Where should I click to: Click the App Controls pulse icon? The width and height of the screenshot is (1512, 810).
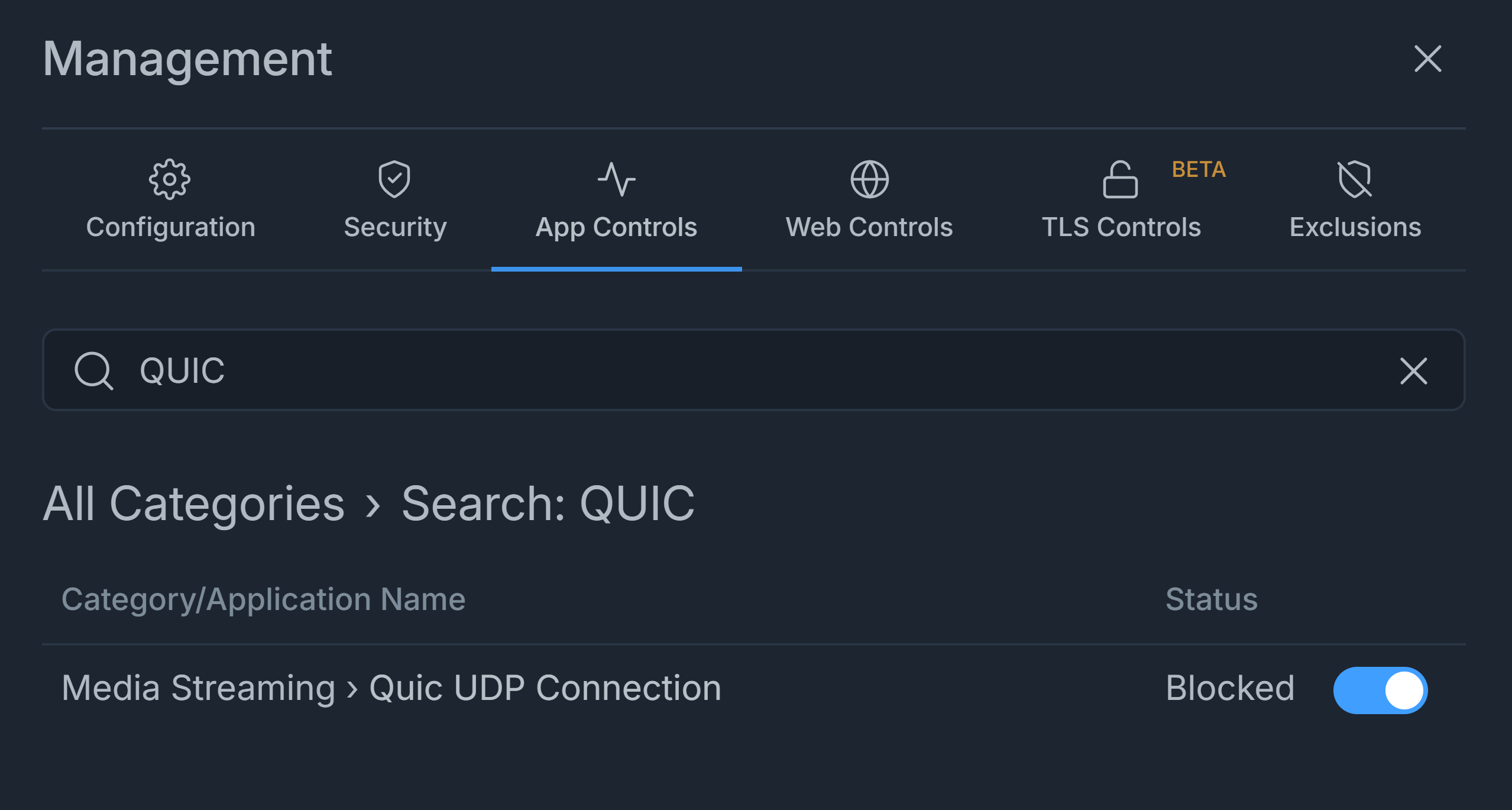click(x=616, y=179)
